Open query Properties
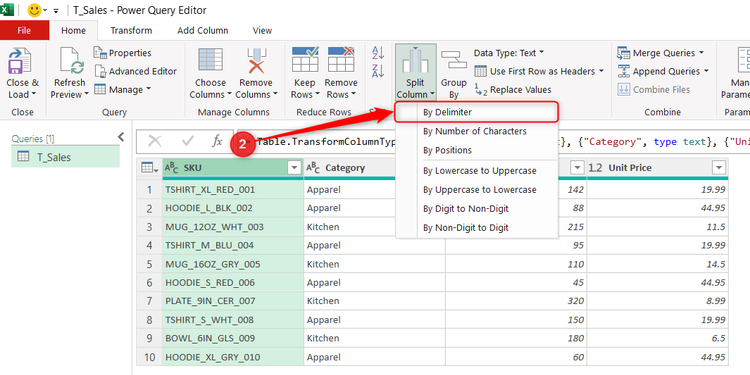The width and height of the screenshot is (750, 375). 122,53
